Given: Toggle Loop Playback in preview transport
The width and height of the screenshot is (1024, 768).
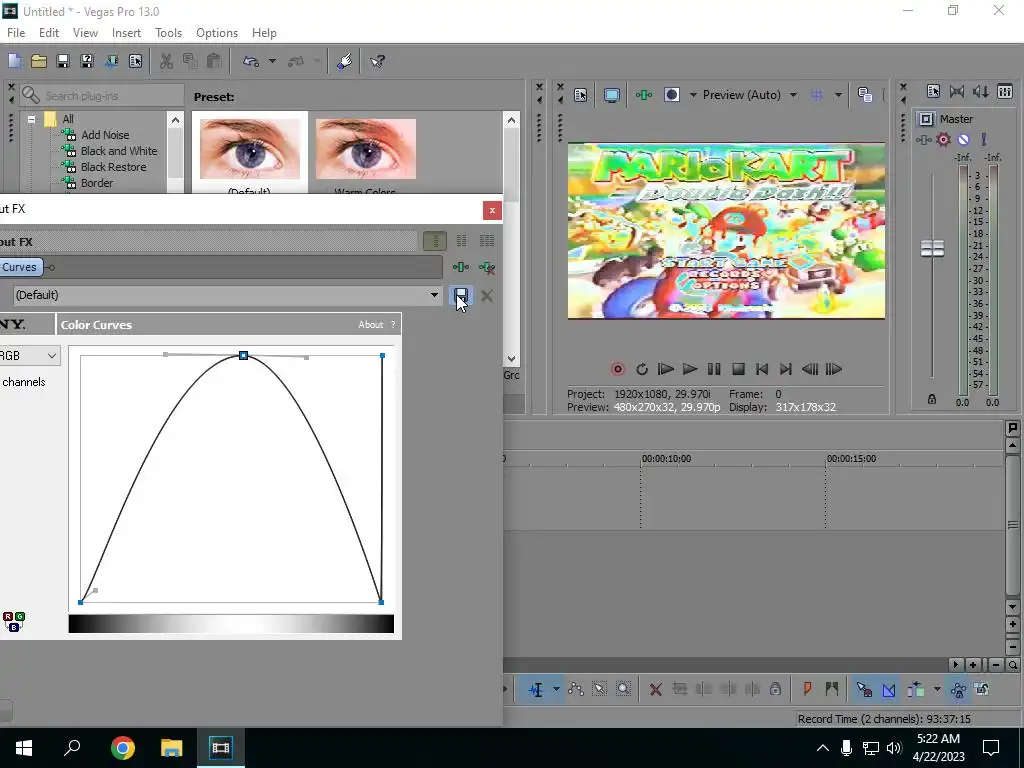Looking at the screenshot, I should coord(642,370).
